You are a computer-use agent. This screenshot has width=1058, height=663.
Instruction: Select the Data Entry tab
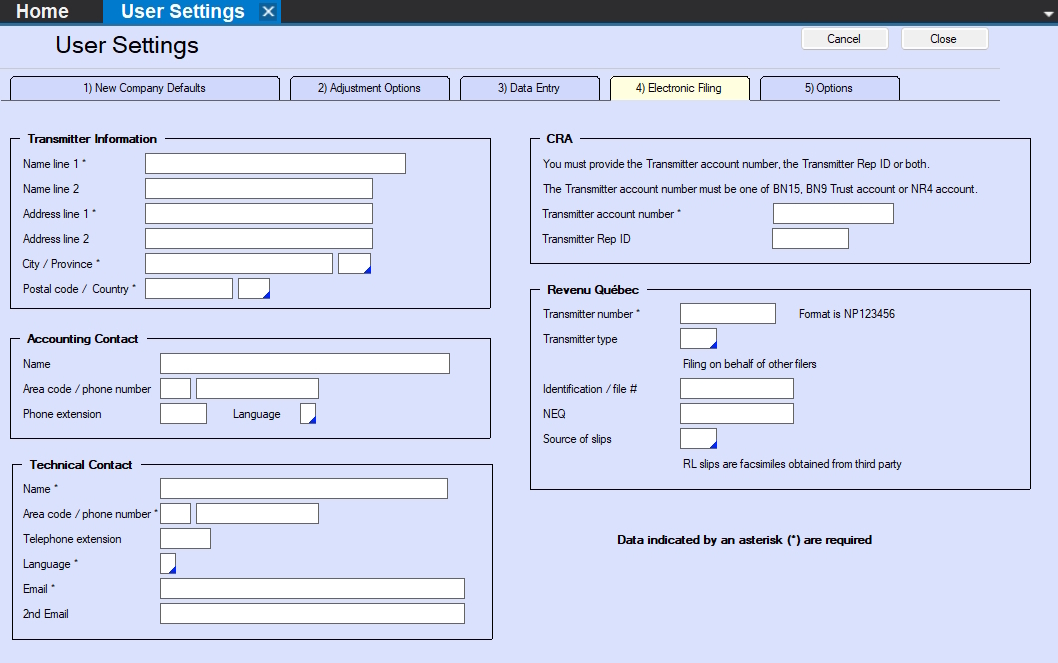[x=529, y=88]
